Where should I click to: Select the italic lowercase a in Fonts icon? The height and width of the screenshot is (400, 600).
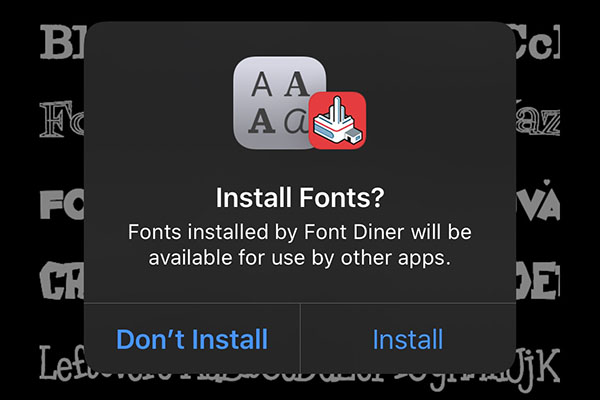(295, 122)
